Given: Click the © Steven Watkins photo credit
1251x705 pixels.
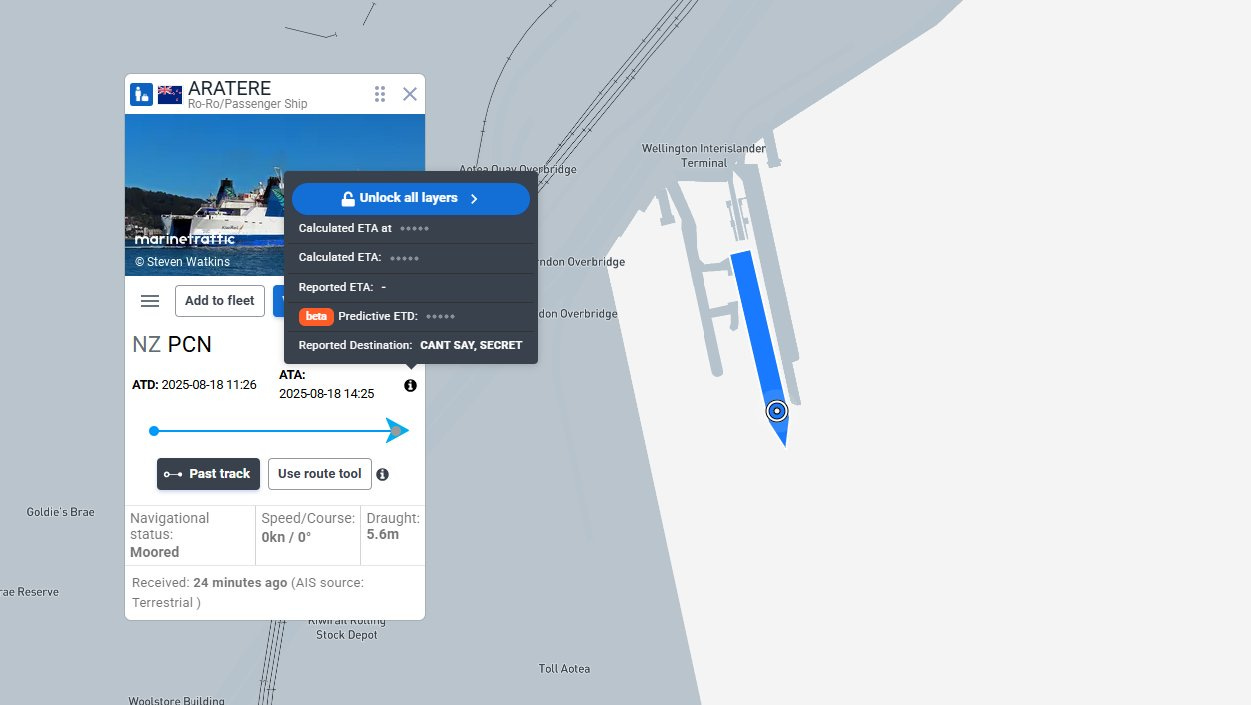Looking at the screenshot, I should coord(182,262).
